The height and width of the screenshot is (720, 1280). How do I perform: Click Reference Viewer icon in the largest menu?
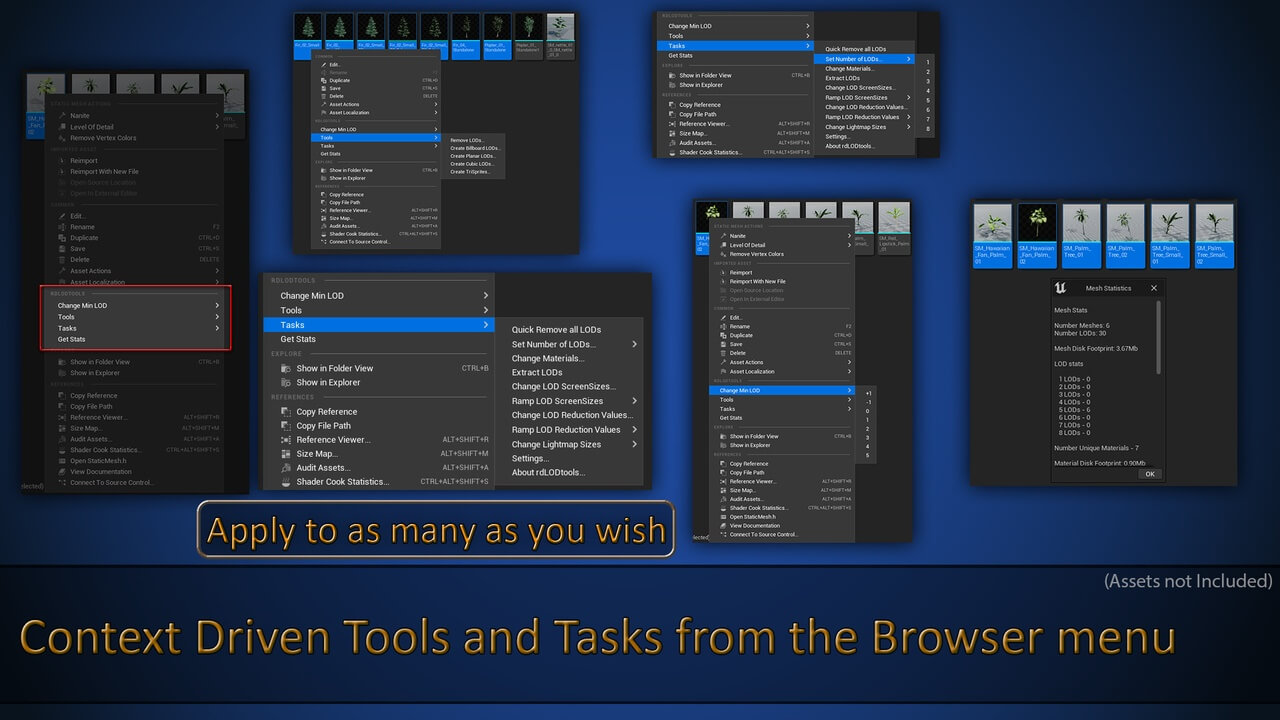287,440
